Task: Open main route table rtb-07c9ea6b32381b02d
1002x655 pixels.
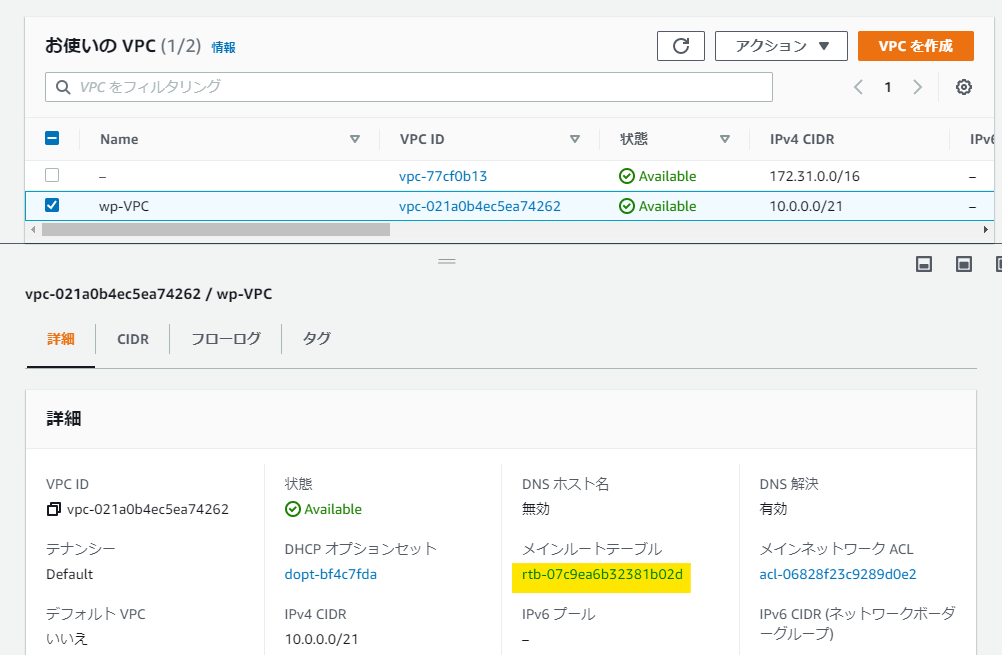Action: (x=602, y=574)
